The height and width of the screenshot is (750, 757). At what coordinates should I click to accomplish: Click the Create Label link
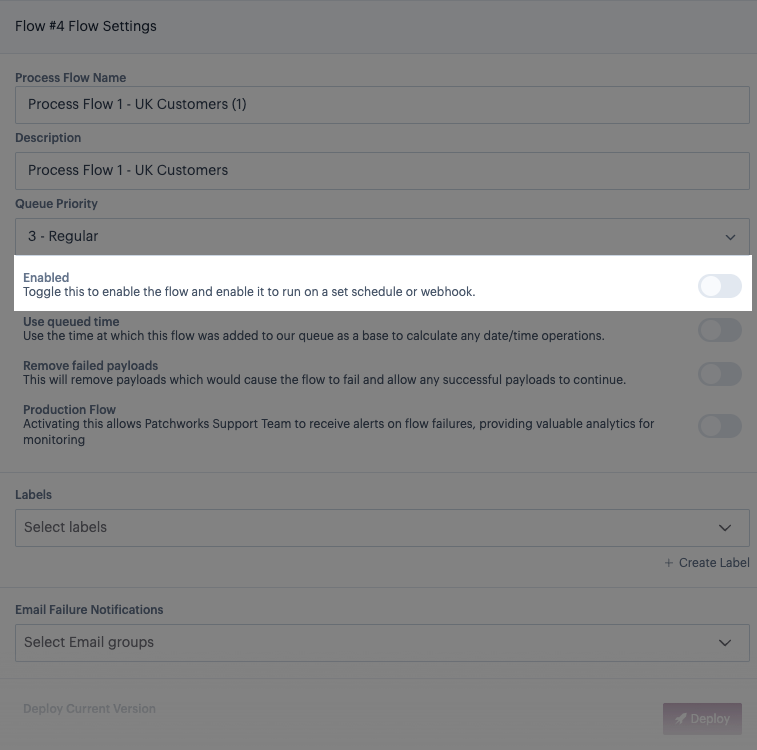[x=714, y=563]
